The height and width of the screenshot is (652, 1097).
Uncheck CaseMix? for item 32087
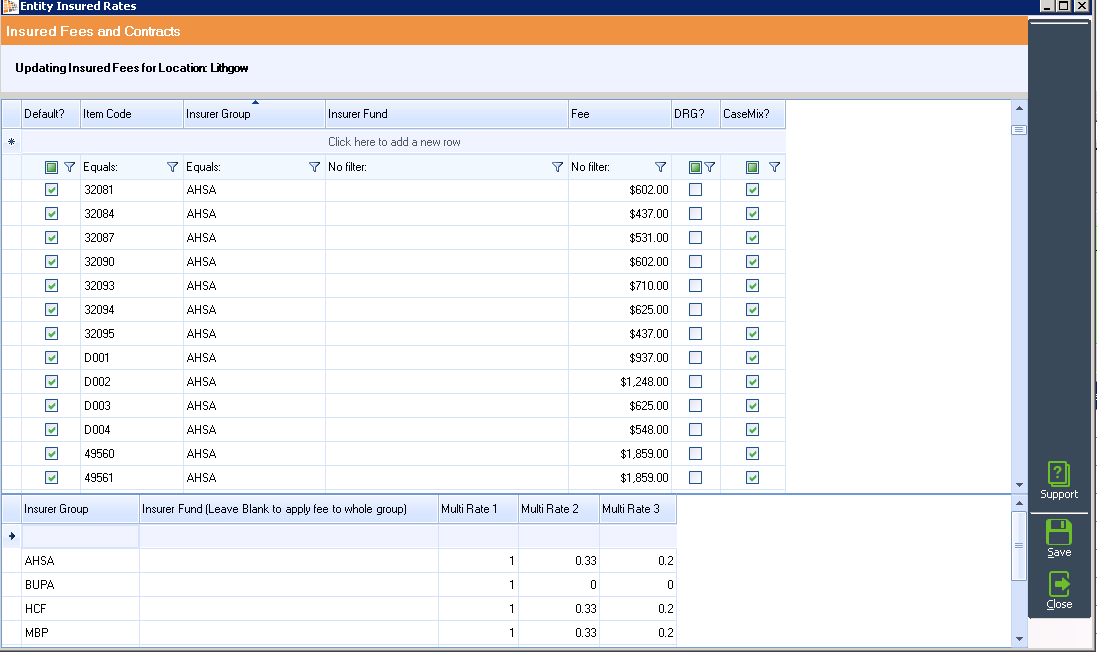[752, 238]
